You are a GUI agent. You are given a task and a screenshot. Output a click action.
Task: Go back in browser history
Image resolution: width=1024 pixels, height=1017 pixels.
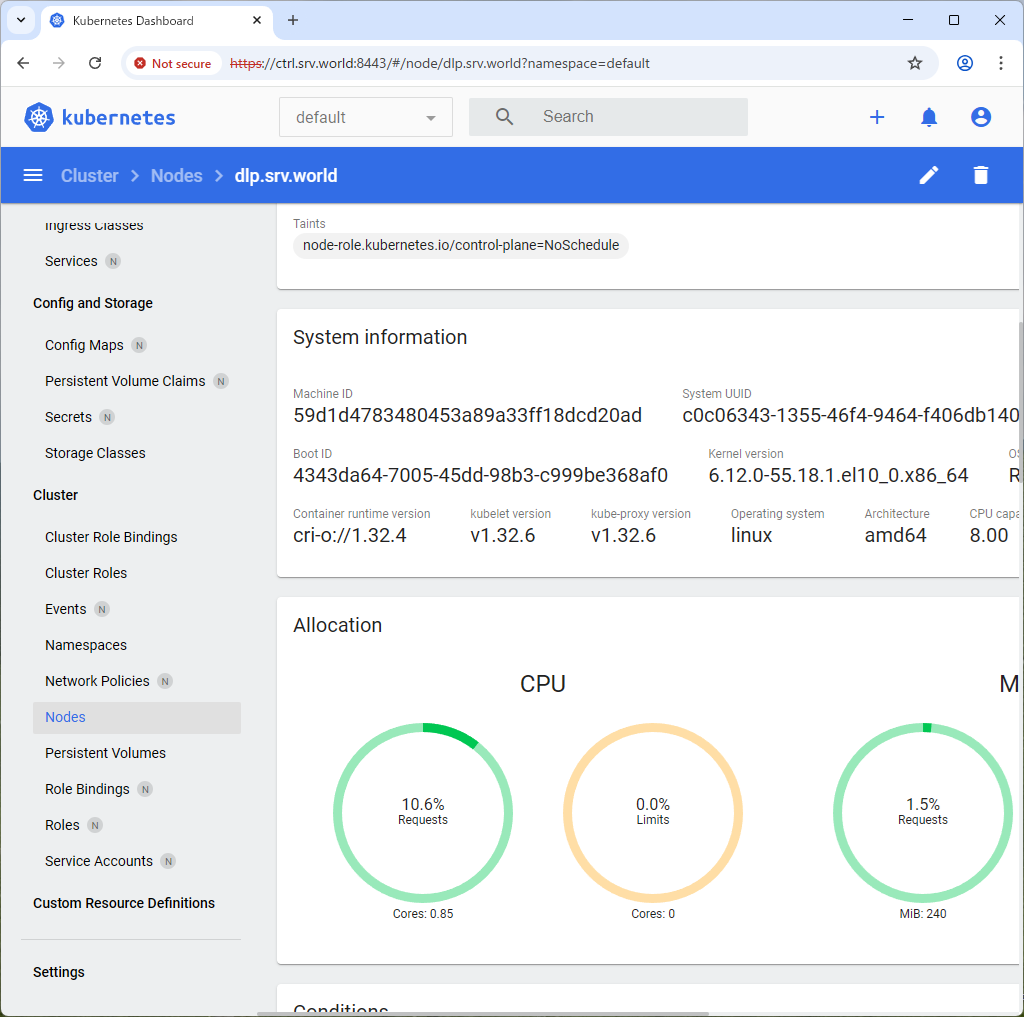click(x=24, y=63)
